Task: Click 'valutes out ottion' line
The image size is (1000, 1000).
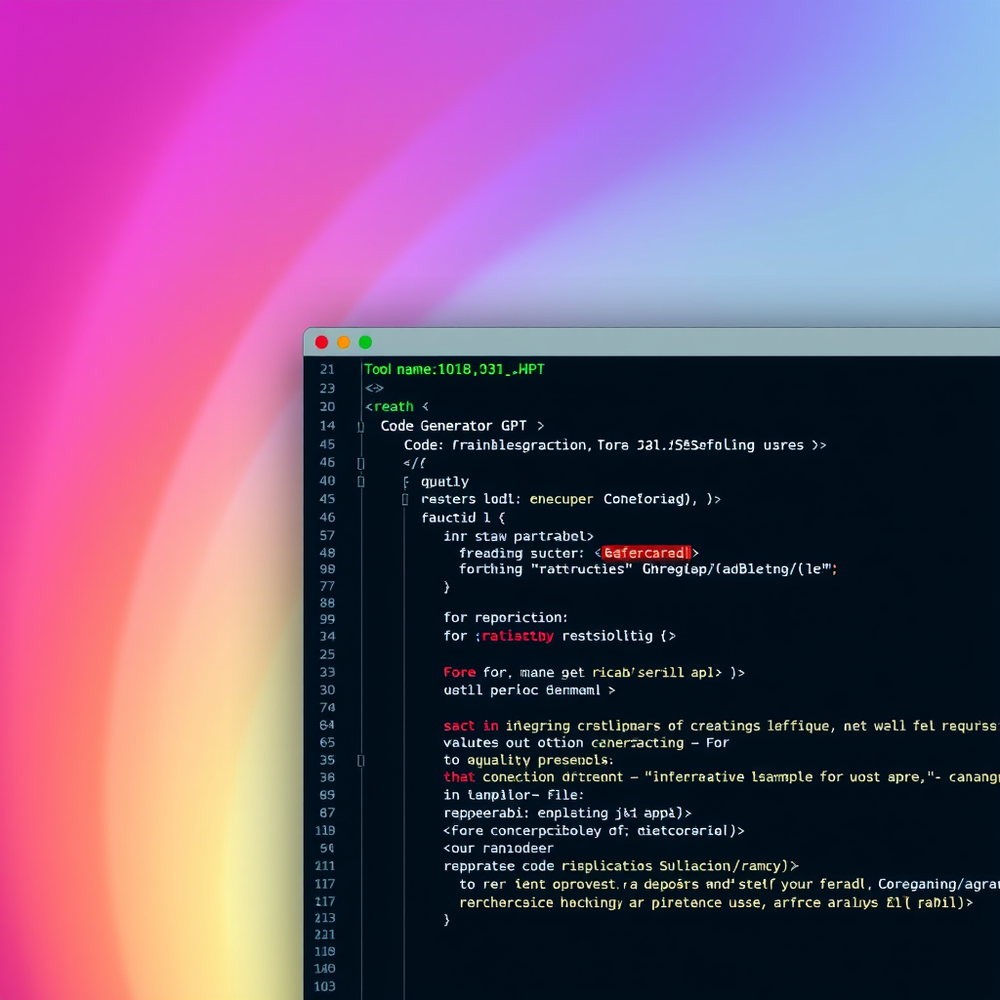Action: coord(586,743)
